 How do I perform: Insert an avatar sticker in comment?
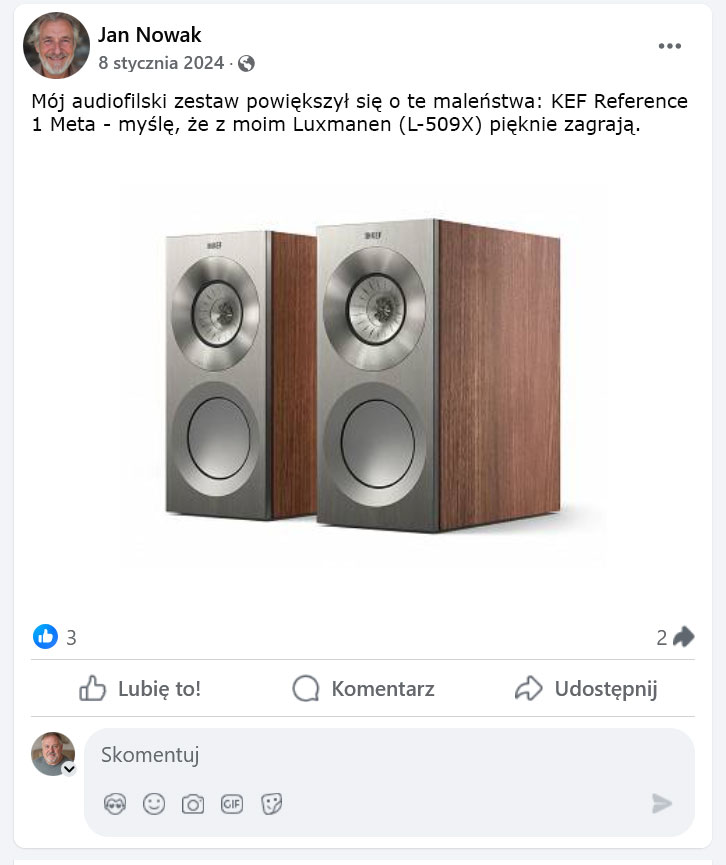115,804
